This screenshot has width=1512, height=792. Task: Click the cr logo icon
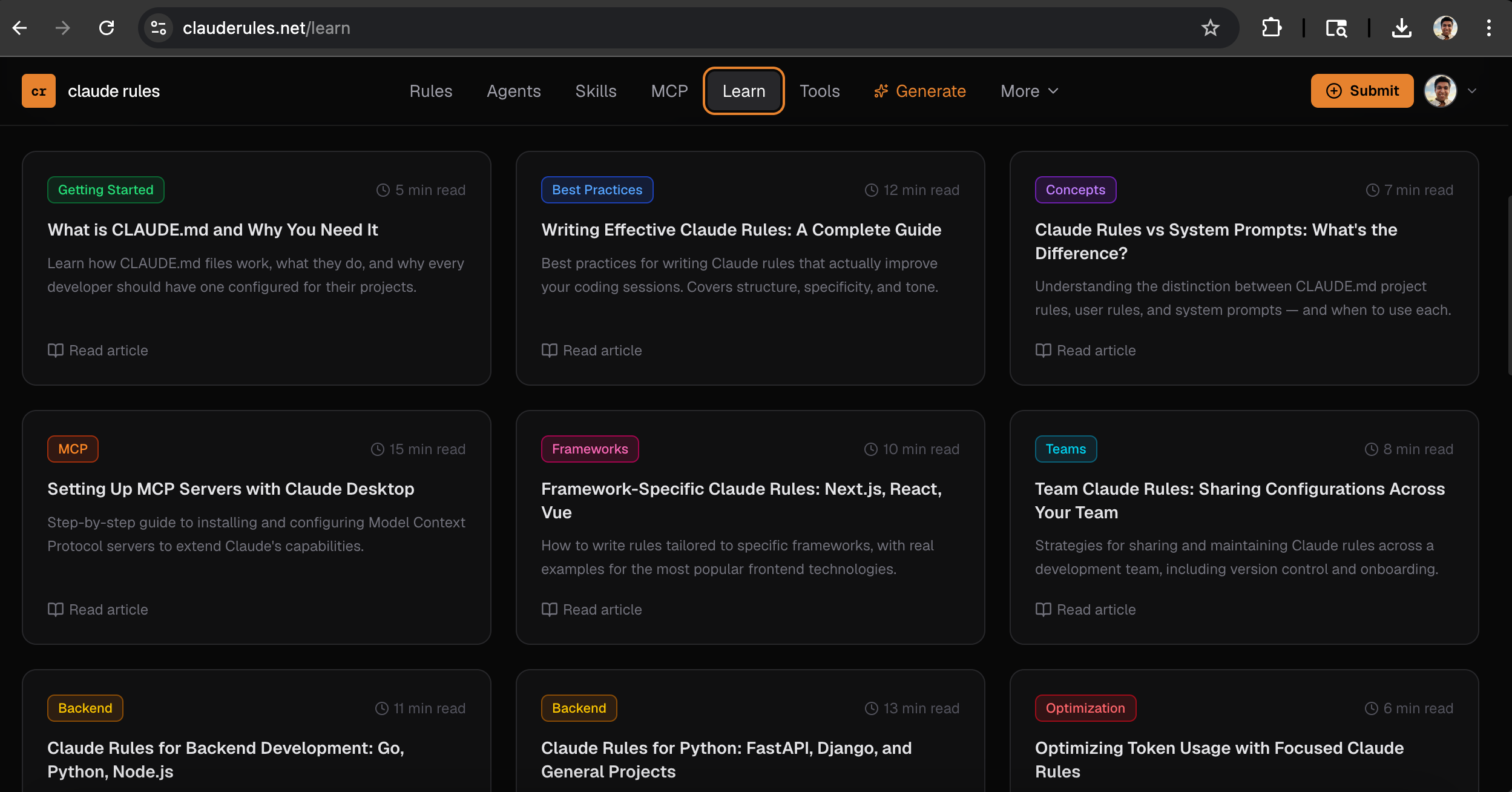tap(39, 91)
